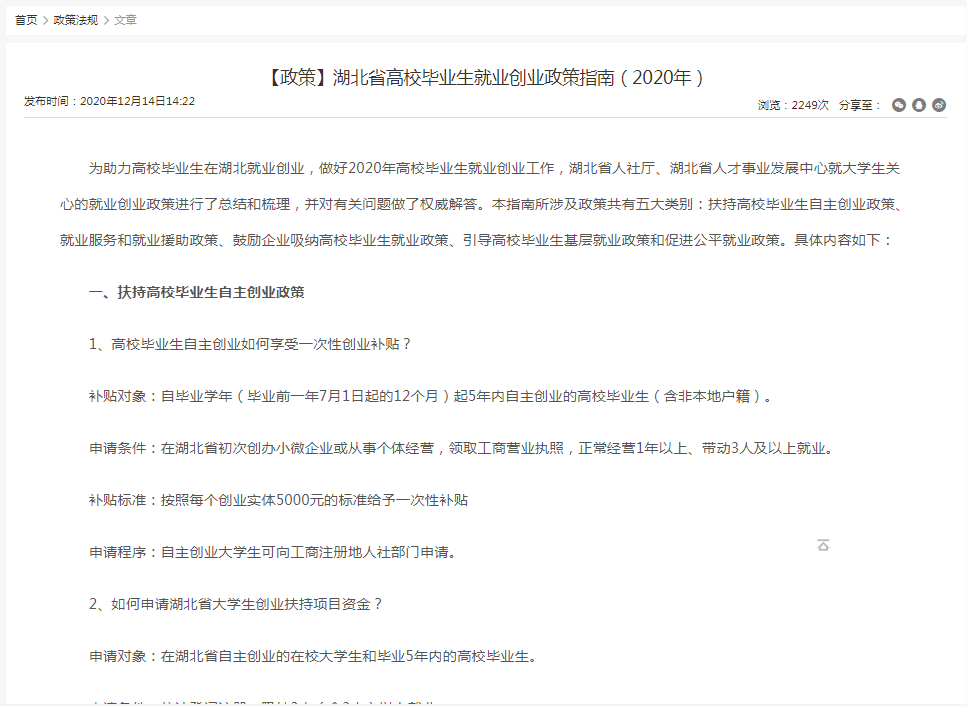Go to 首页 in the breadcrumb
This screenshot has height=707, width=967.
pyautogui.click(x=26, y=20)
